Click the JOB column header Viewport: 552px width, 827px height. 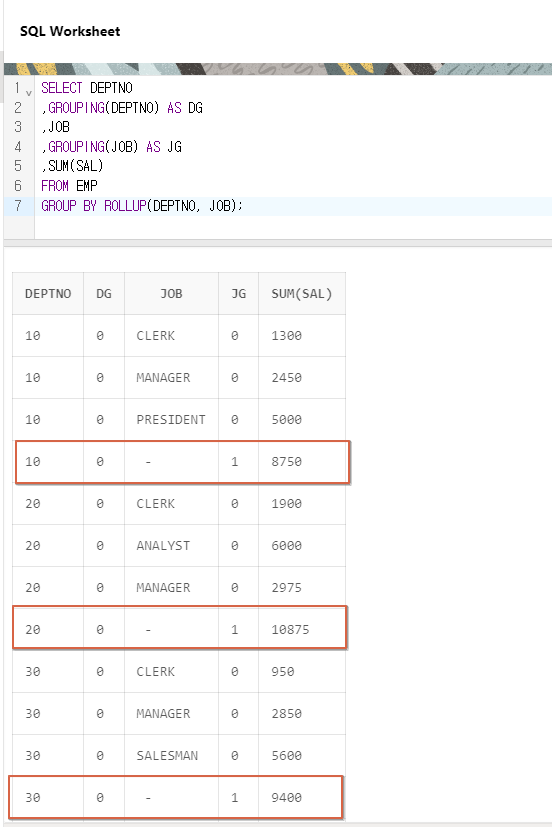point(171,294)
